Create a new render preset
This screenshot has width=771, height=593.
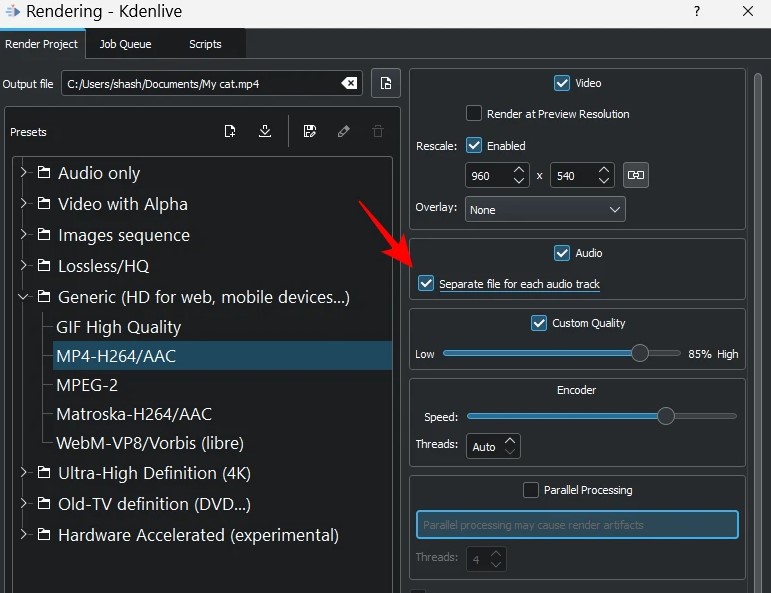230,131
